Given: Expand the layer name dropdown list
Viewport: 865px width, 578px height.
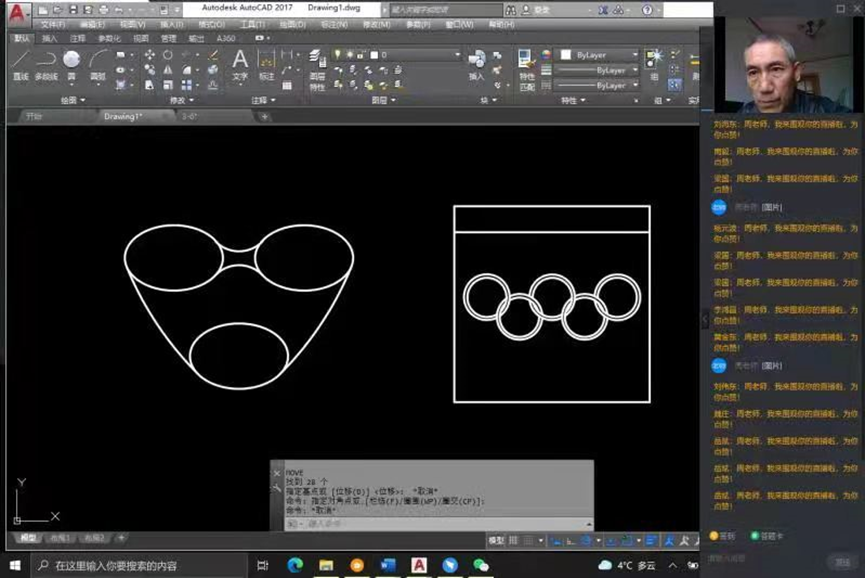Looking at the screenshot, I should pos(457,55).
